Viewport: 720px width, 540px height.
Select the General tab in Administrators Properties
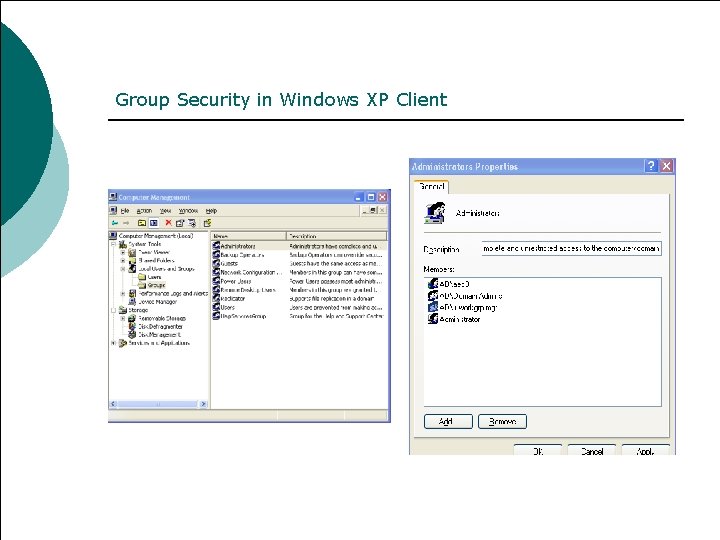pos(432,187)
